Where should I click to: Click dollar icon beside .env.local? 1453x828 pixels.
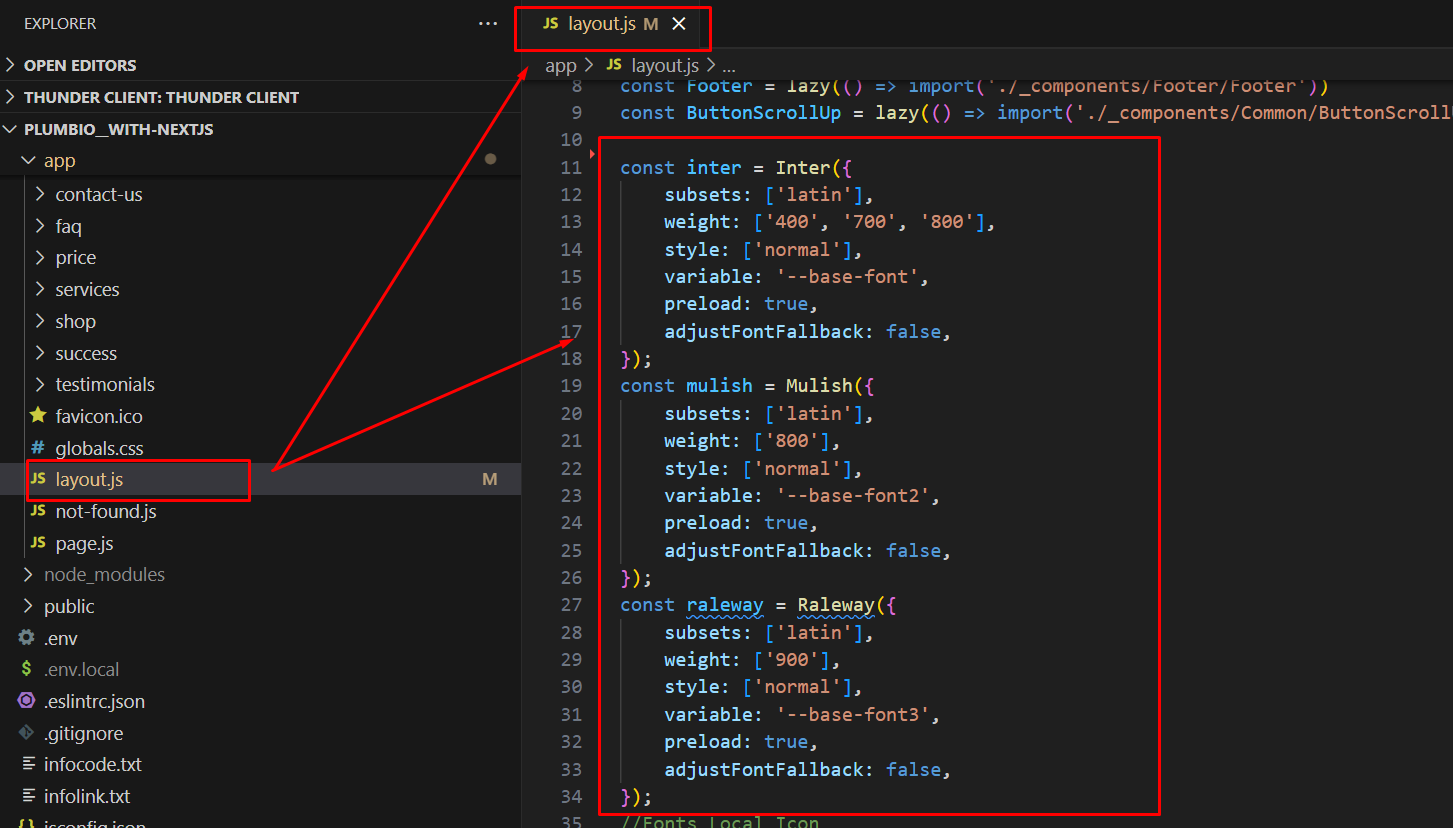coord(27,669)
